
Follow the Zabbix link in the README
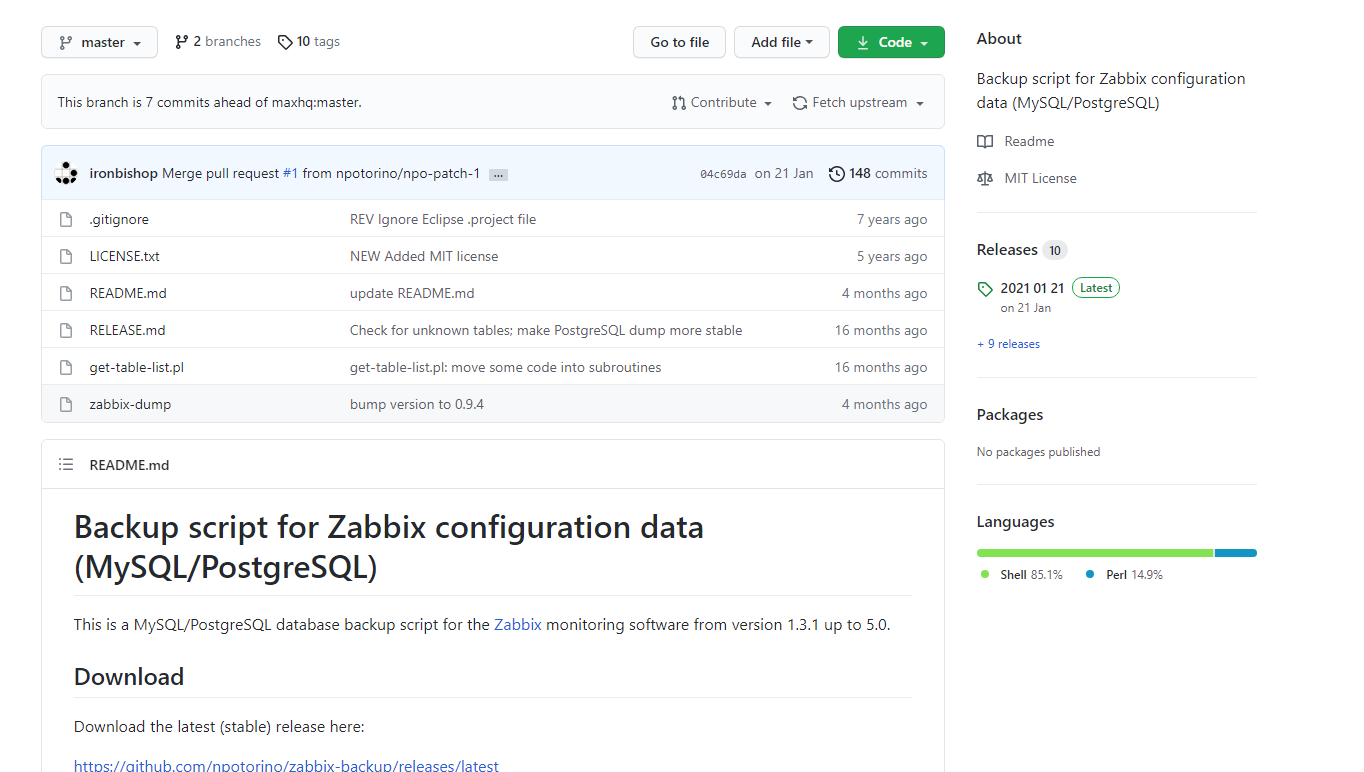(x=518, y=624)
